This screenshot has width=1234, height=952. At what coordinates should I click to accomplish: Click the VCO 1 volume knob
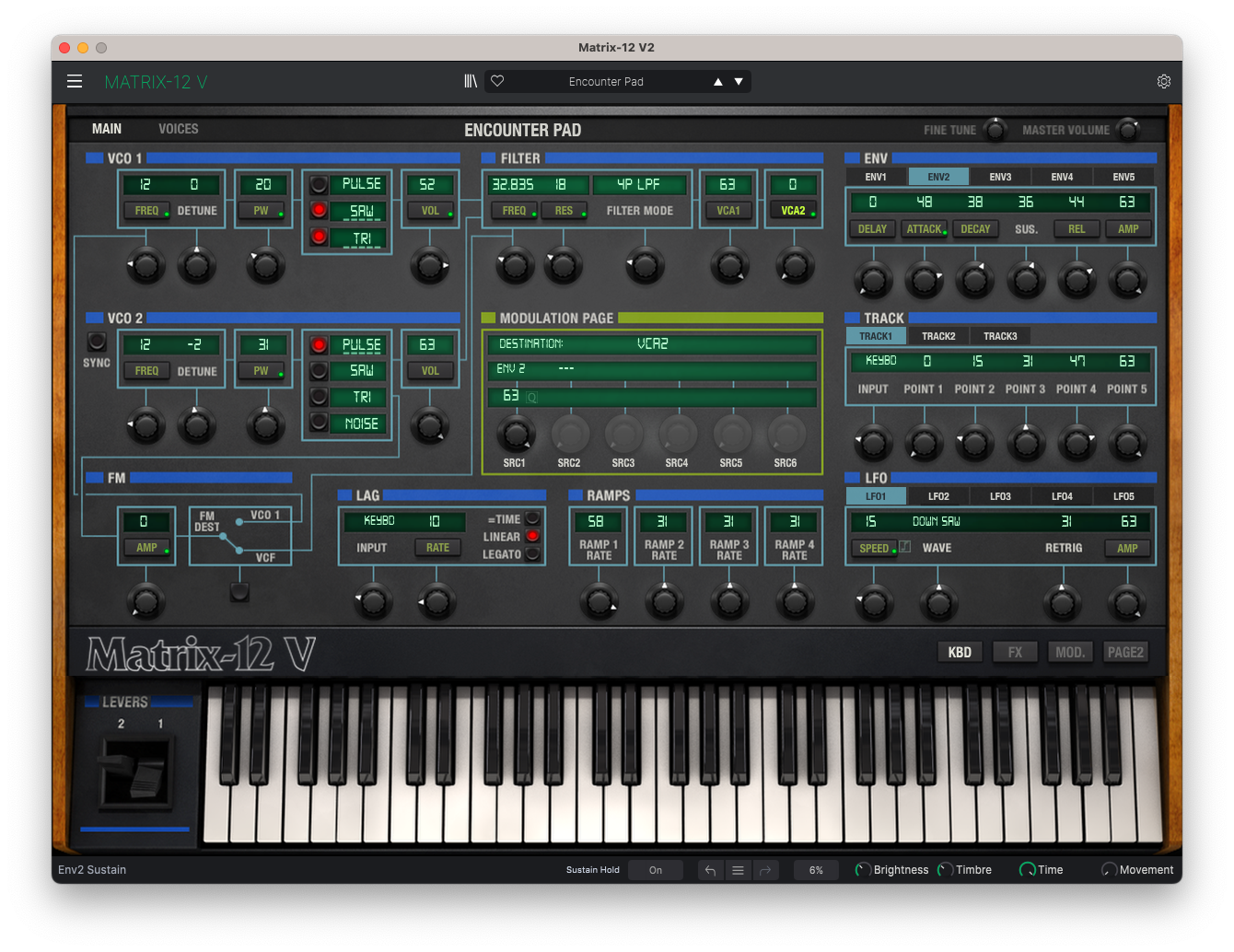tap(429, 266)
